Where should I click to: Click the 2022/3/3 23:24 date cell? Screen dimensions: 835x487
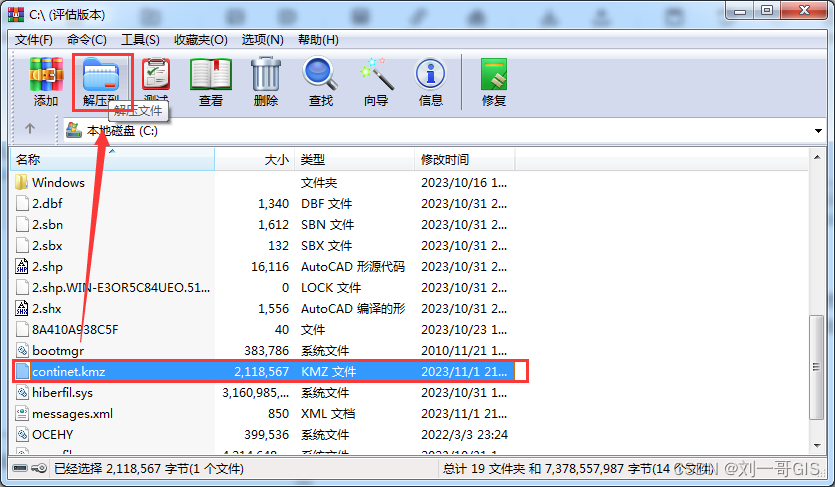(x=464, y=434)
